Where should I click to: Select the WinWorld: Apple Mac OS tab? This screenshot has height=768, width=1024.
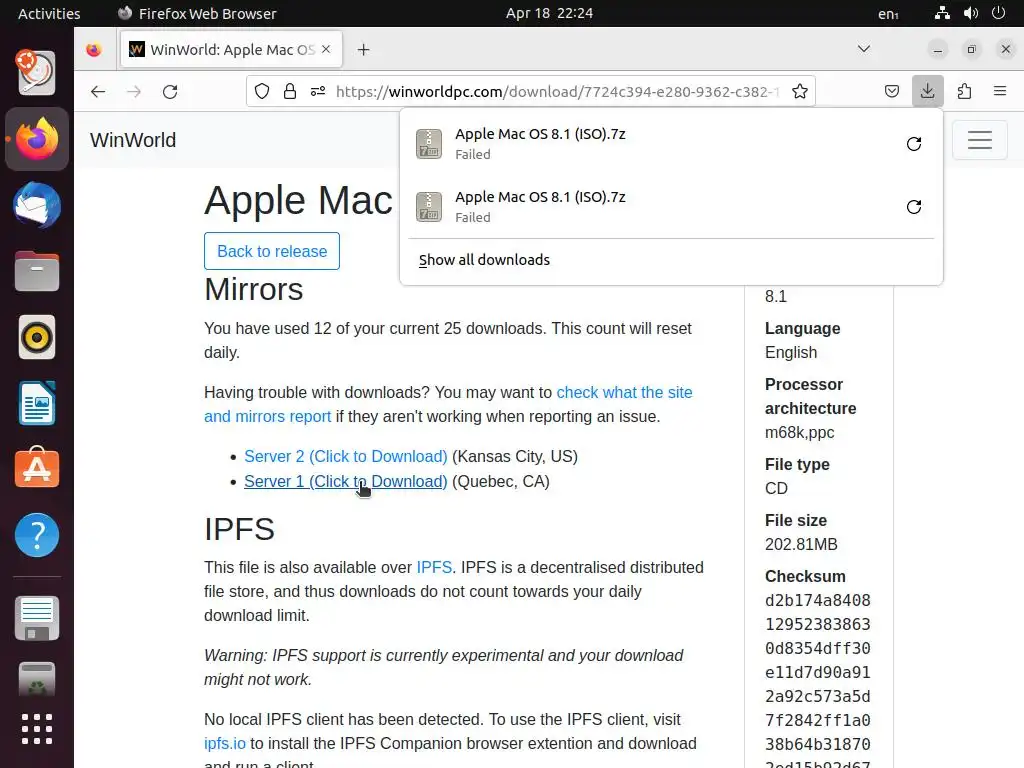click(231, 50)
